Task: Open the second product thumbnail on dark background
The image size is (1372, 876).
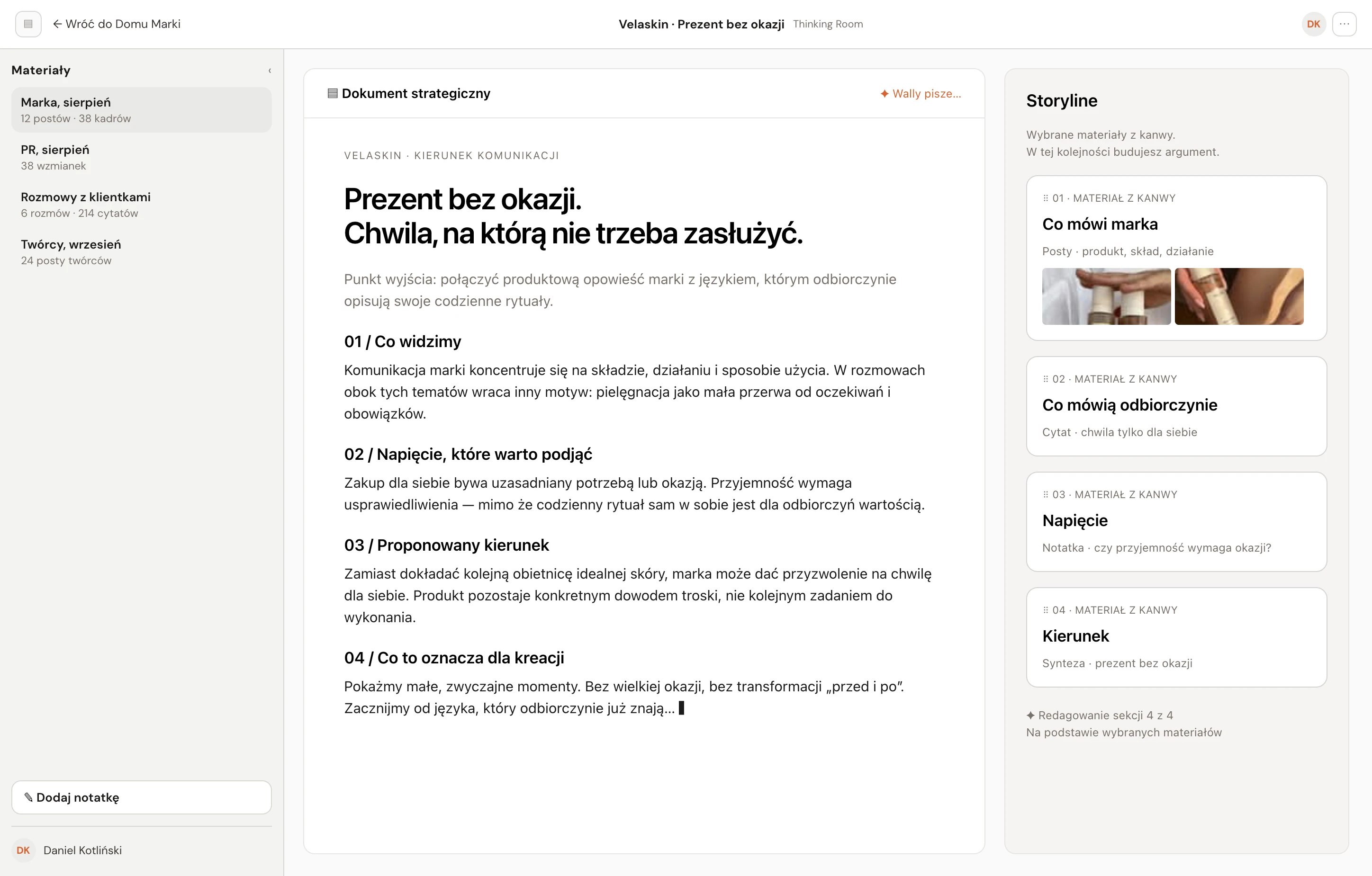Action: (x=1239, y=296)
